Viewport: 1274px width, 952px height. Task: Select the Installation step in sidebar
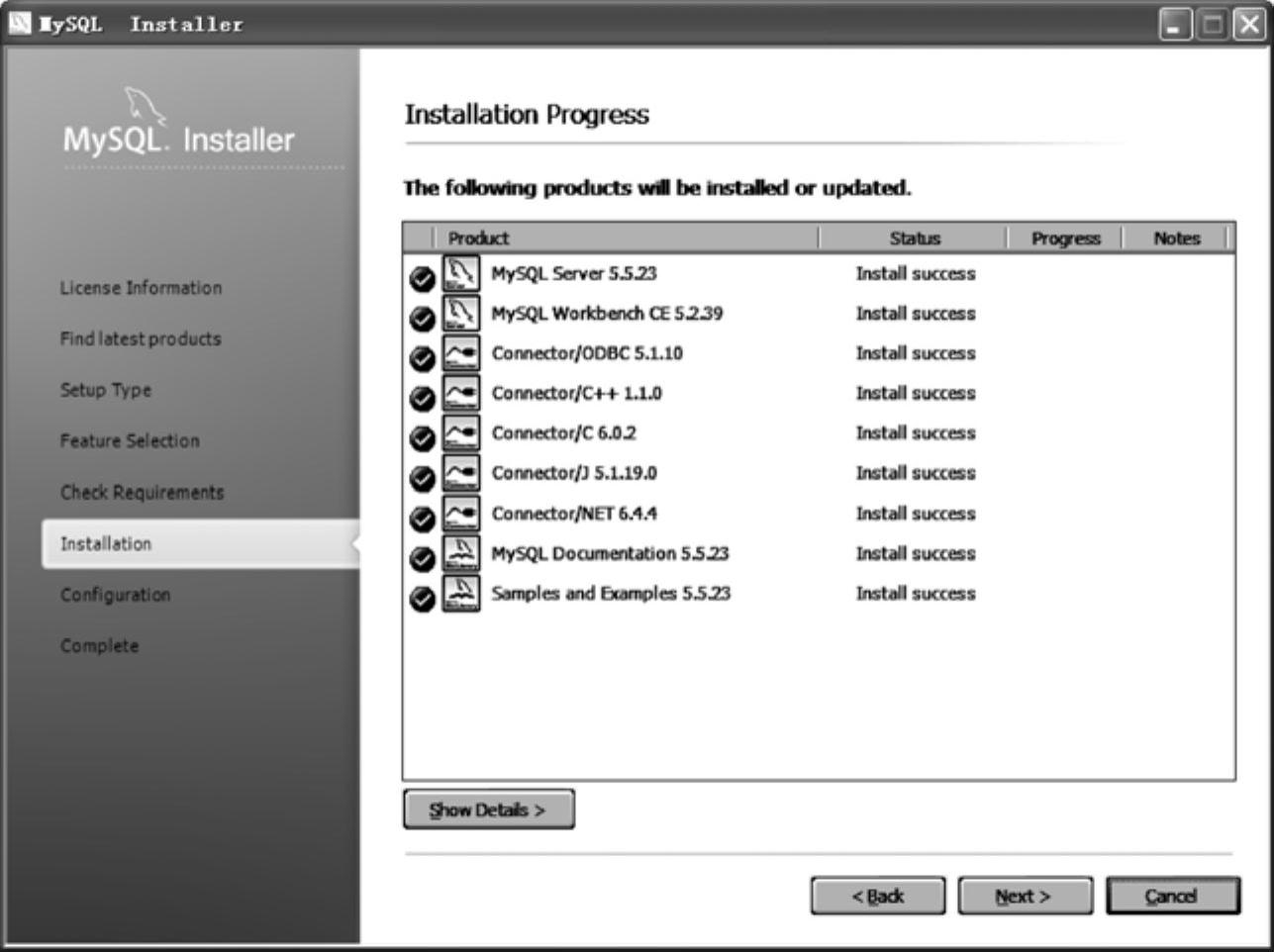pos(200,543)
